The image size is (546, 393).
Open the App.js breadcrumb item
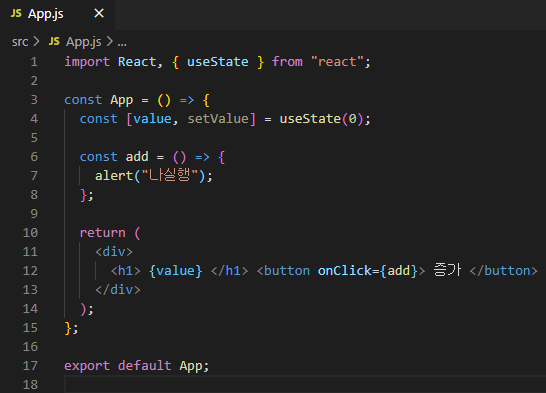(x=84, y=42)
